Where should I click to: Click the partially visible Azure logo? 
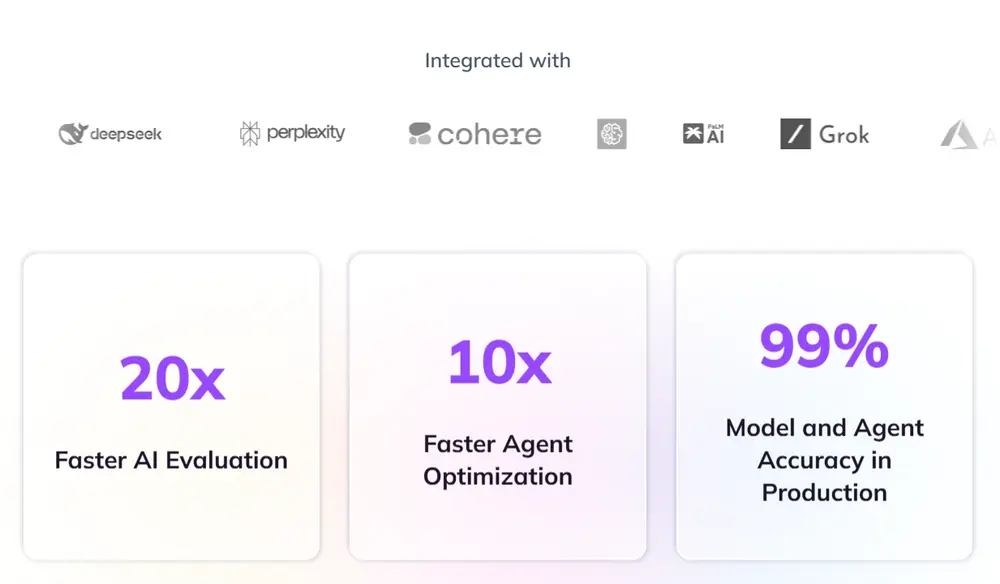(x=958, y=134)
